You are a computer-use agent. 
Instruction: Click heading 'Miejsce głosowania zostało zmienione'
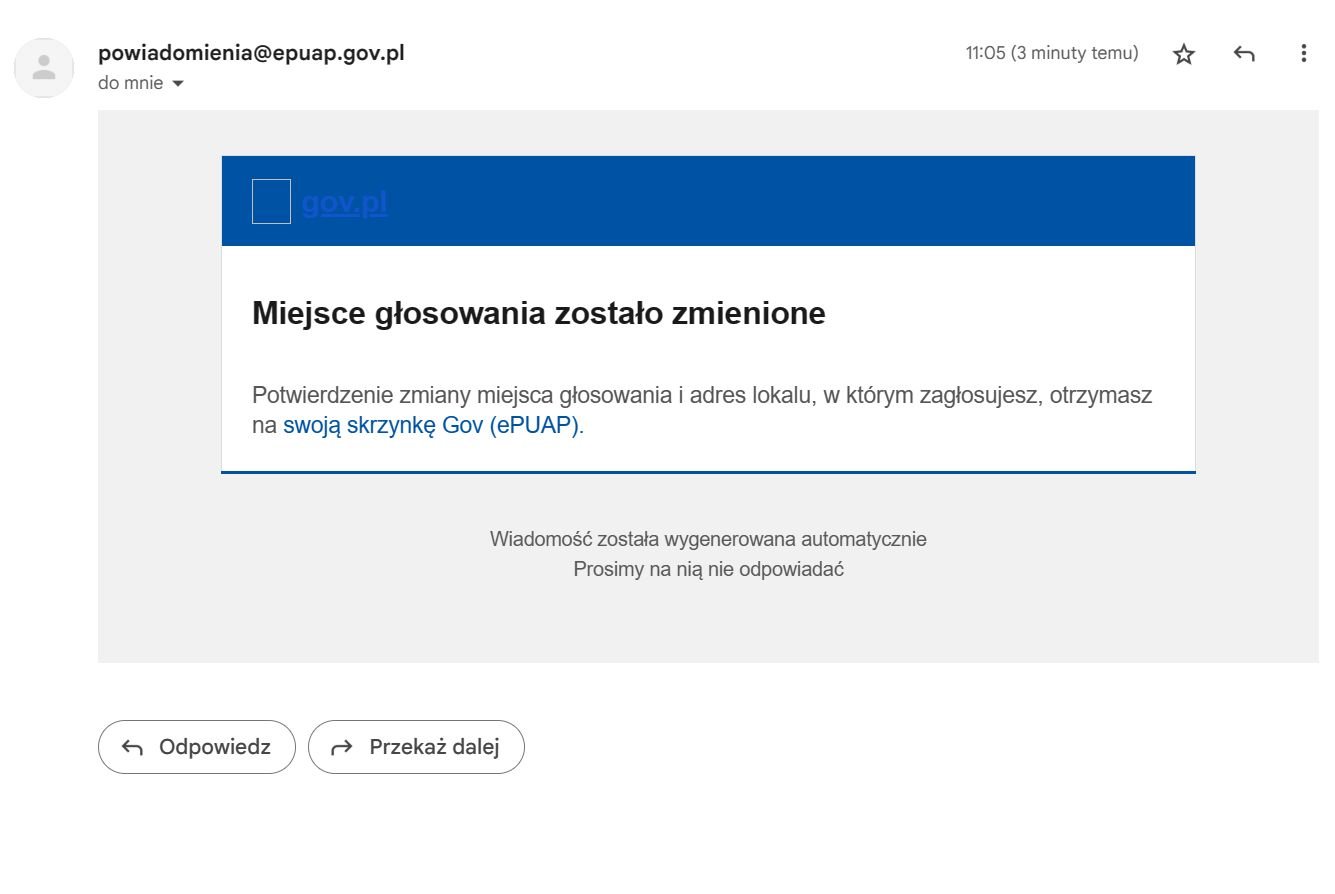point(539,313)
